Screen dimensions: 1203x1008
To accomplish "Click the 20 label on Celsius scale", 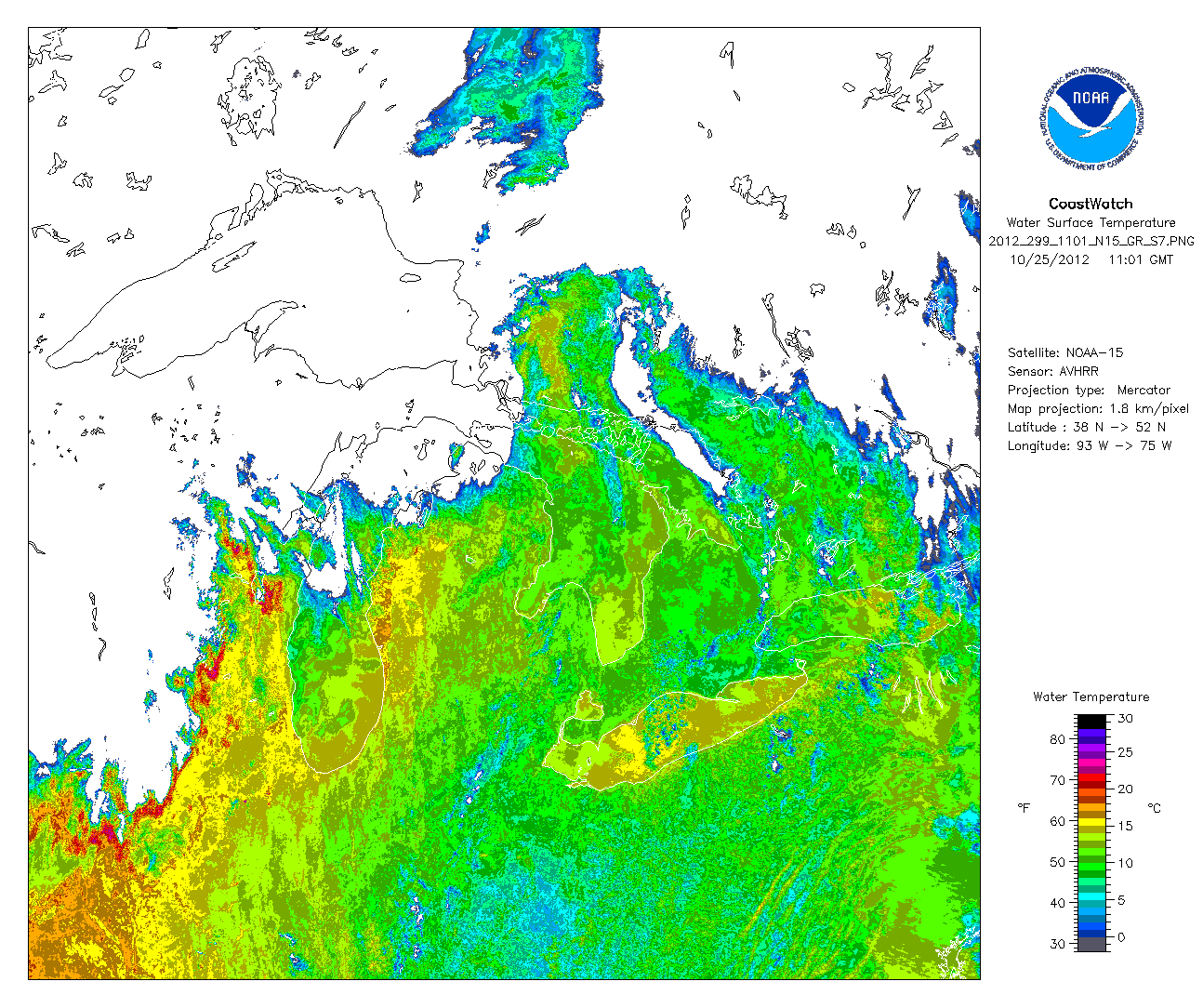I will [1126, 789].
